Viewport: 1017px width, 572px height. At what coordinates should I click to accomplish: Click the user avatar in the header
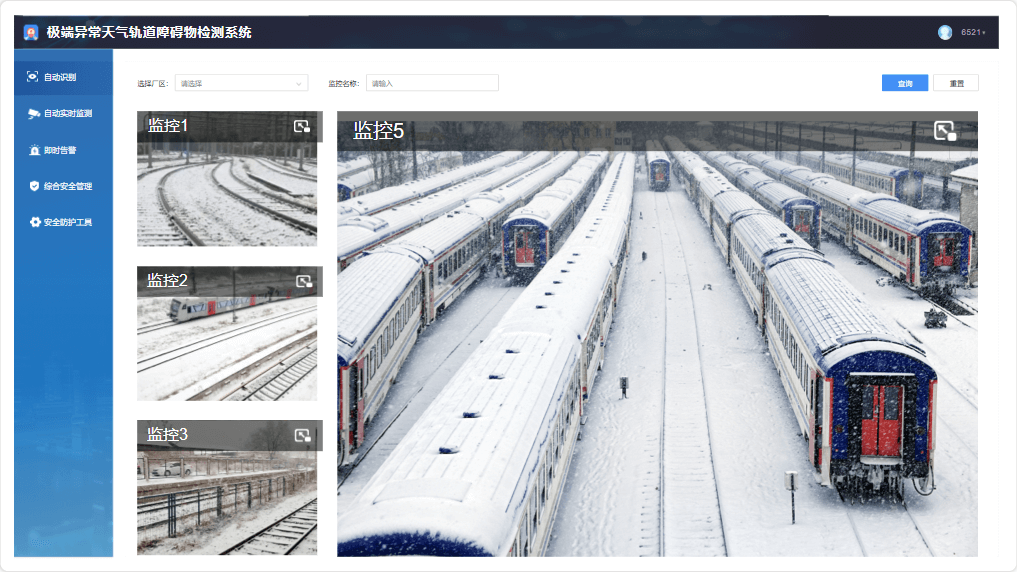pos(945,32)
